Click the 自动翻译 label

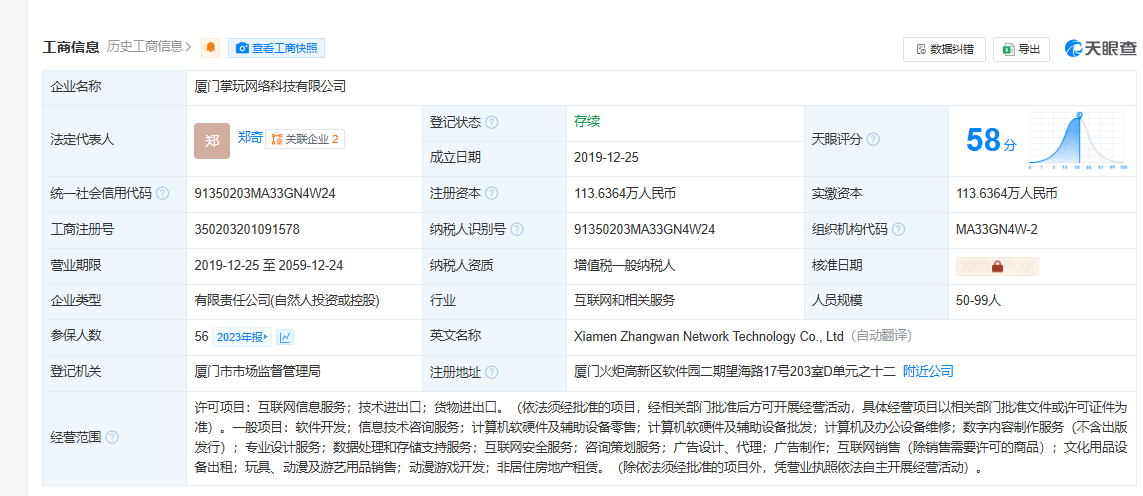click(880, 336)
